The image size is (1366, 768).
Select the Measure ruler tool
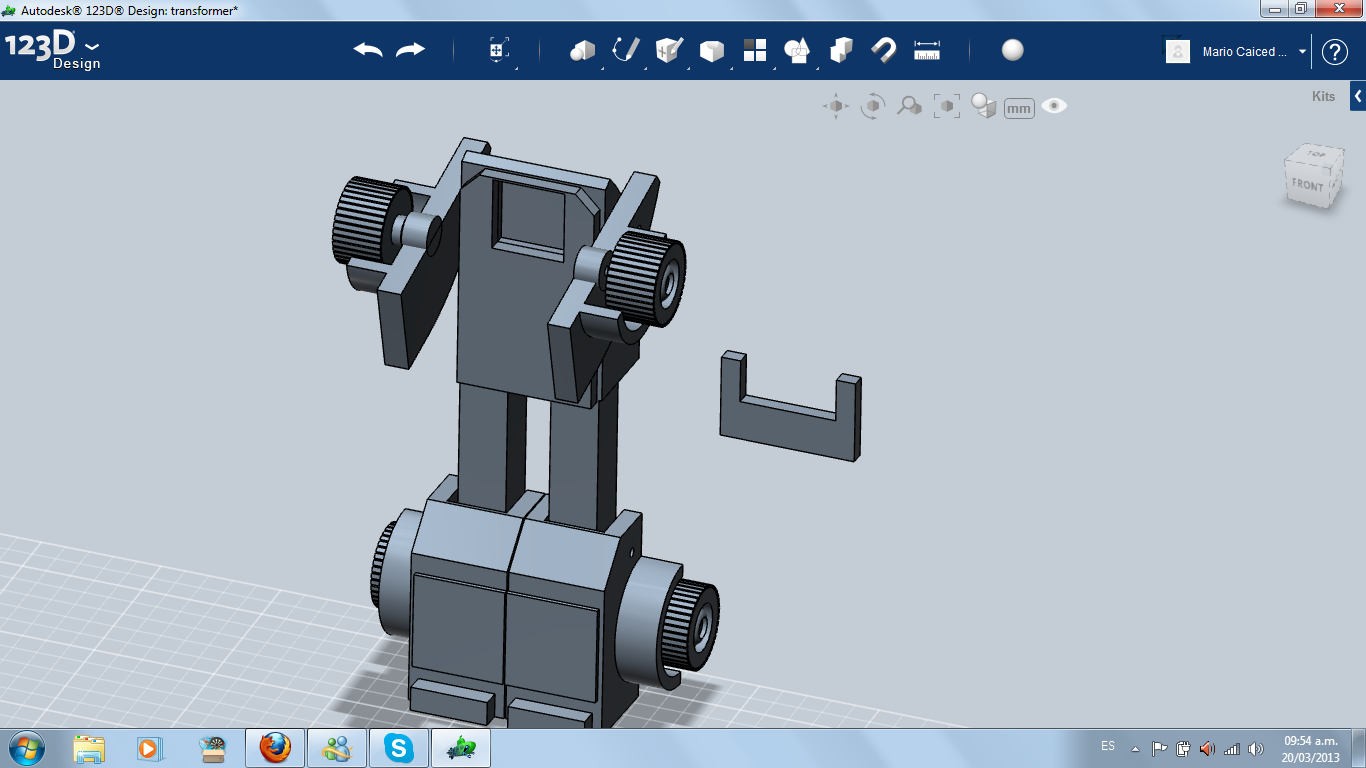tap(927, 50)
